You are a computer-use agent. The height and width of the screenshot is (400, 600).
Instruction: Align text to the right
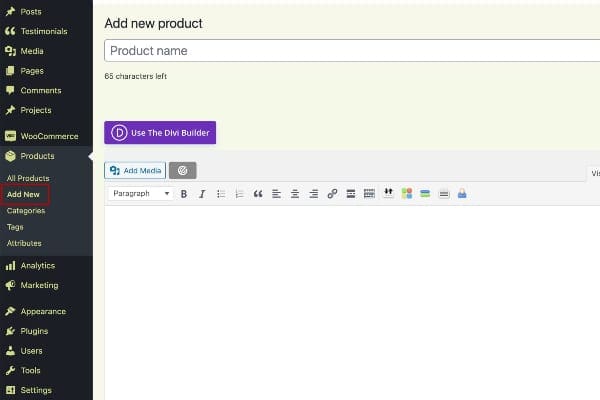click(313, 194)
